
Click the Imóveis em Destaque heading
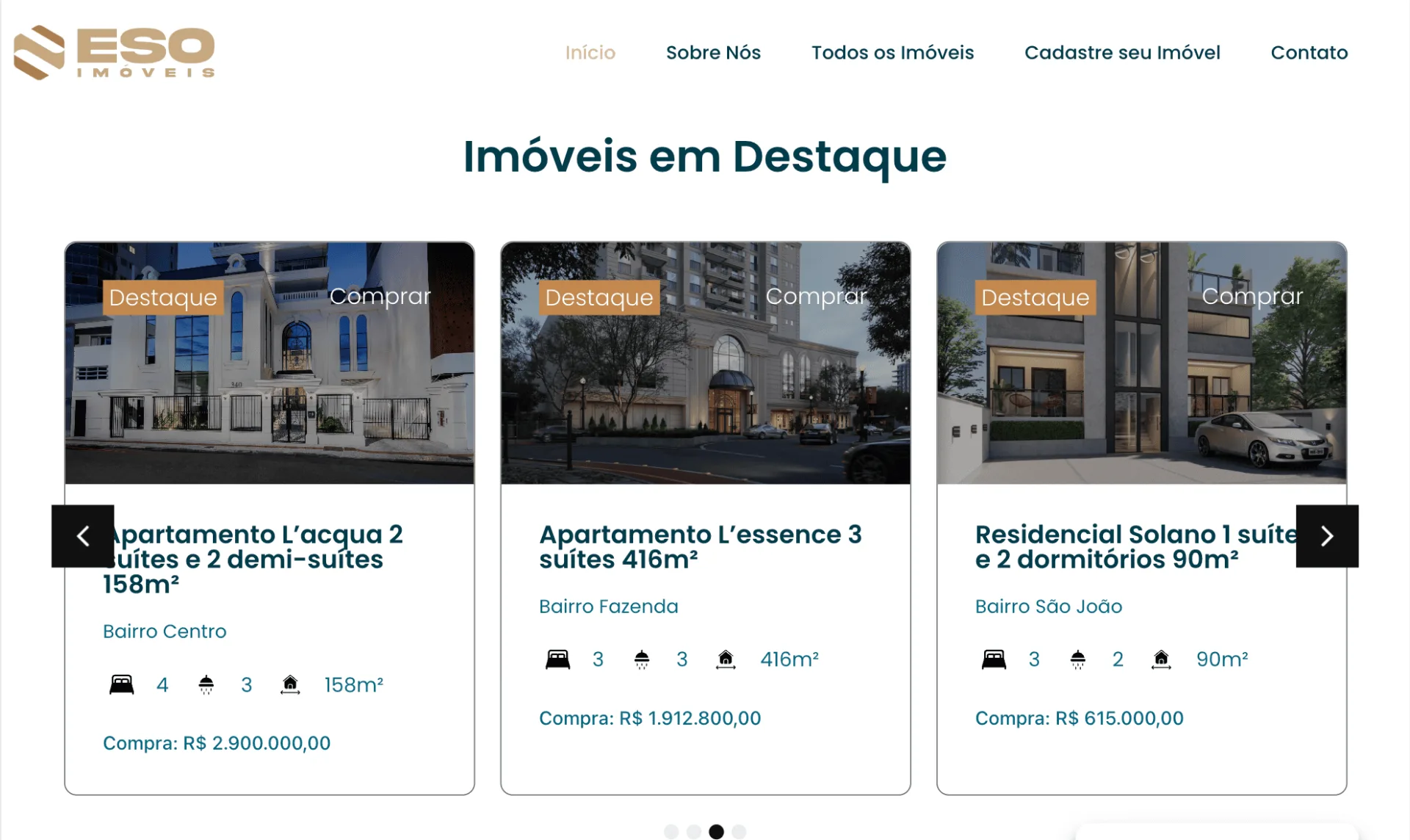point(705,156)
